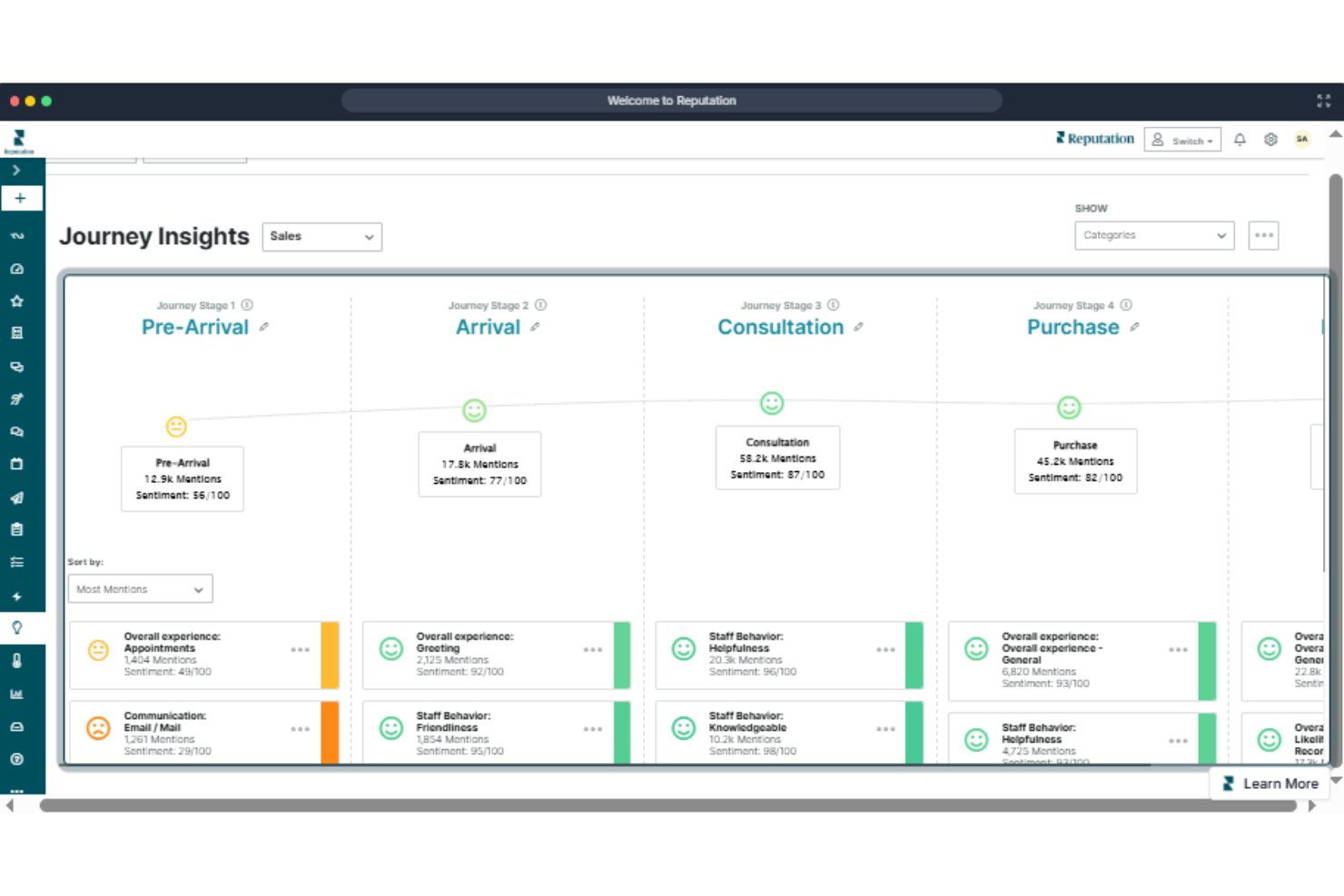The width and height of the screenshot is (1344, 896).
Task: Click the sad face on Communication Email/Mail card
Action: point(98,727)
